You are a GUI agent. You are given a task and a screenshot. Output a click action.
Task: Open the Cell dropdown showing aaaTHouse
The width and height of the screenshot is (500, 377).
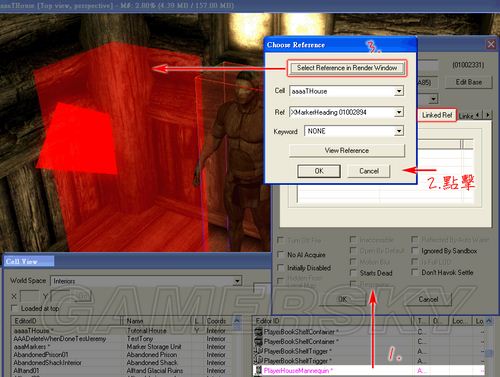click(399, 91)
